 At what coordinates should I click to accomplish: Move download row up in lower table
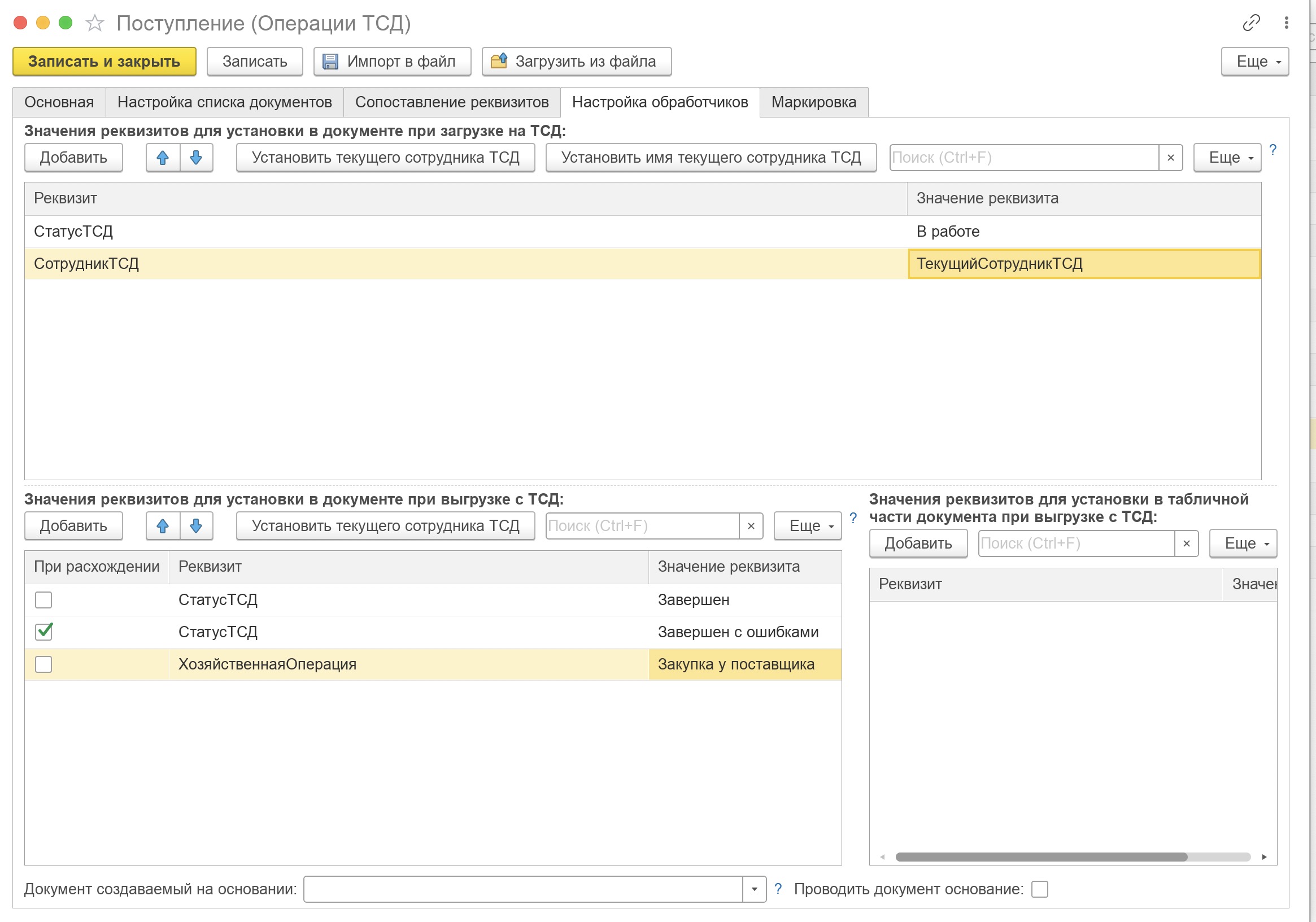163,526
